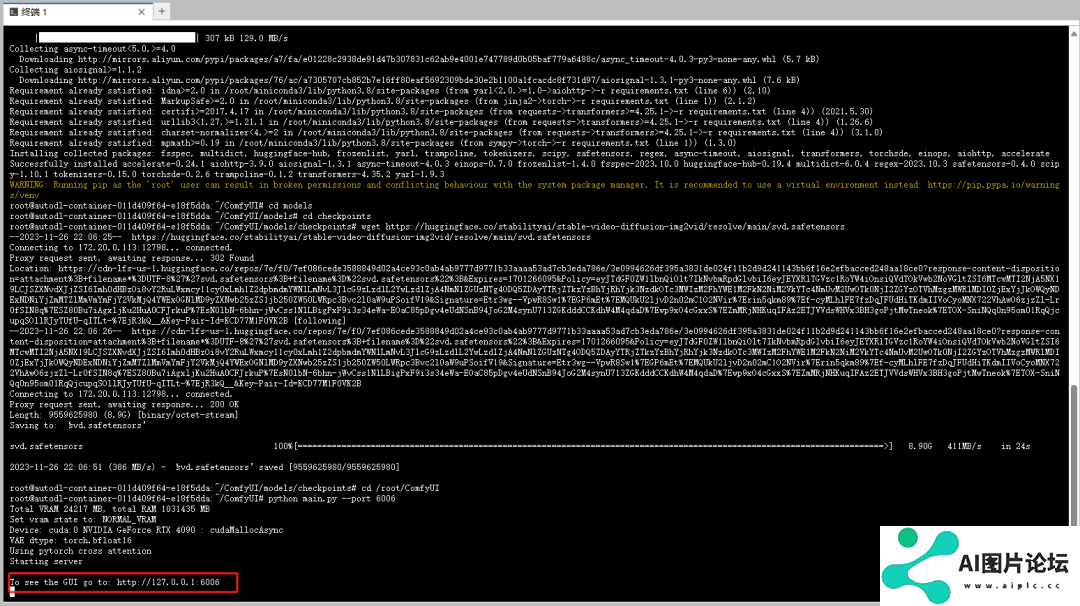Click the 'cd checkpoints' command line
Image resolution: width=1080 pixels, height=606 pixels.
[x=190, y=216]
